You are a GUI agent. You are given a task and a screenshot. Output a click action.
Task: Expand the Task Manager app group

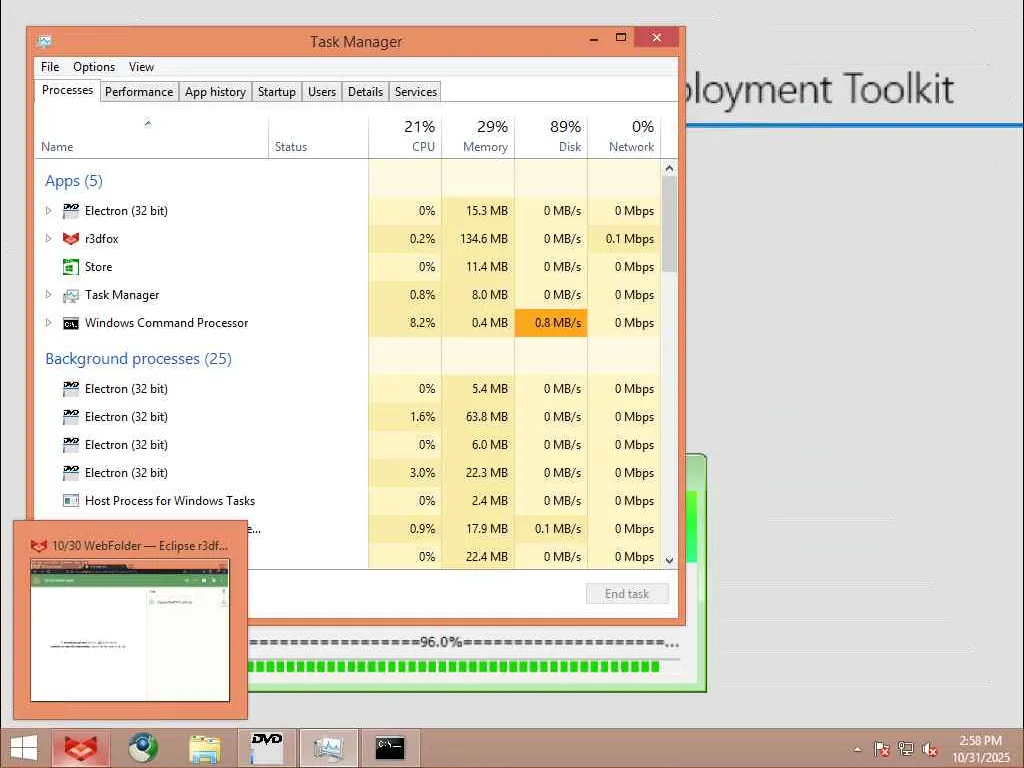coord(48,295)
